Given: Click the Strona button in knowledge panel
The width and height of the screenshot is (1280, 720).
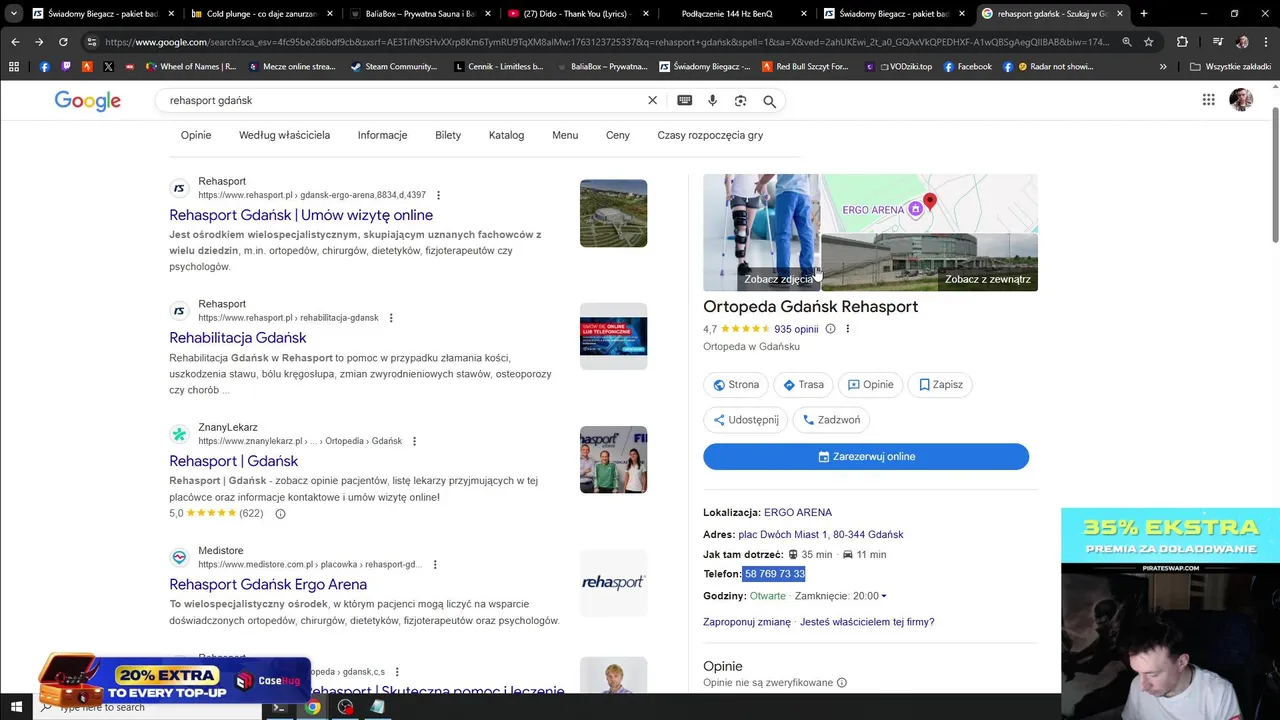Looking at the screenshot, I should [x=735, y=385].
